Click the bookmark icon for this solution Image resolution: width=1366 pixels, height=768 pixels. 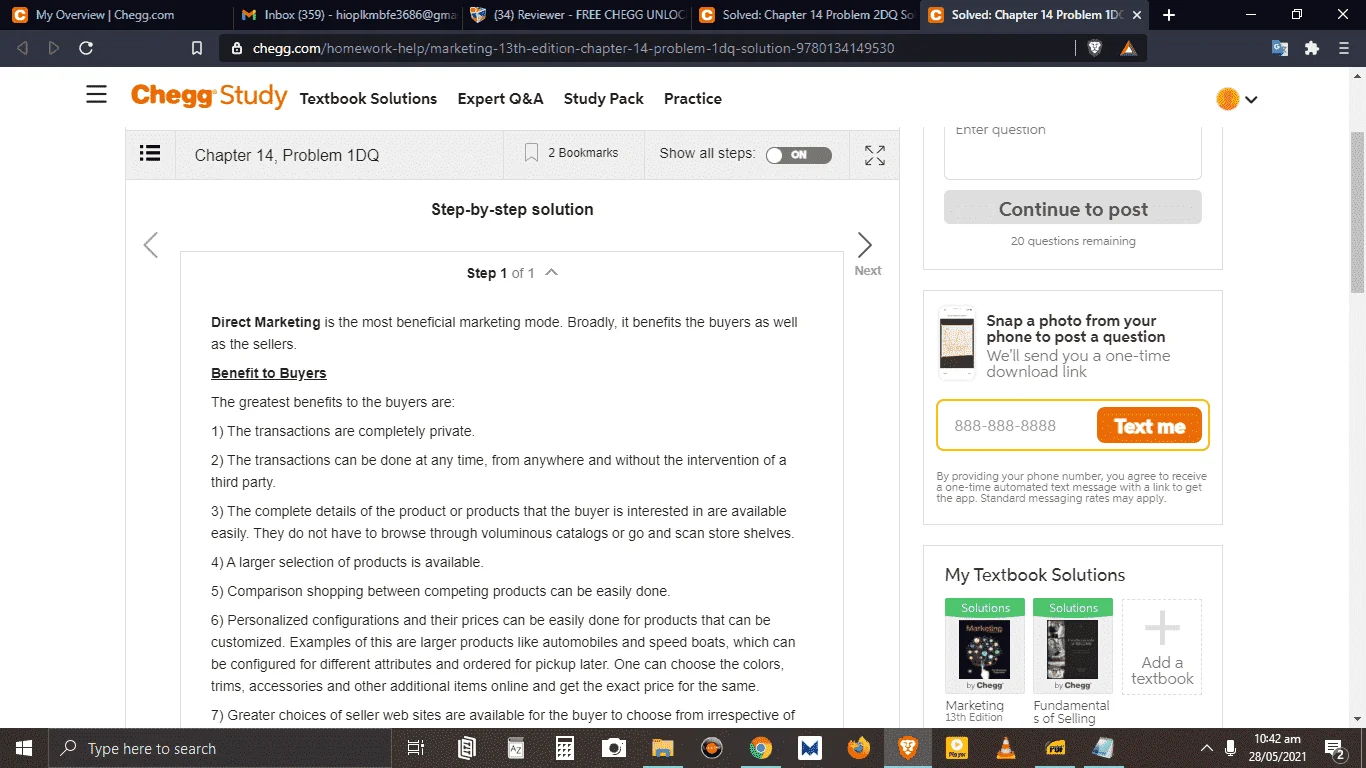click(x=532, y=153)
